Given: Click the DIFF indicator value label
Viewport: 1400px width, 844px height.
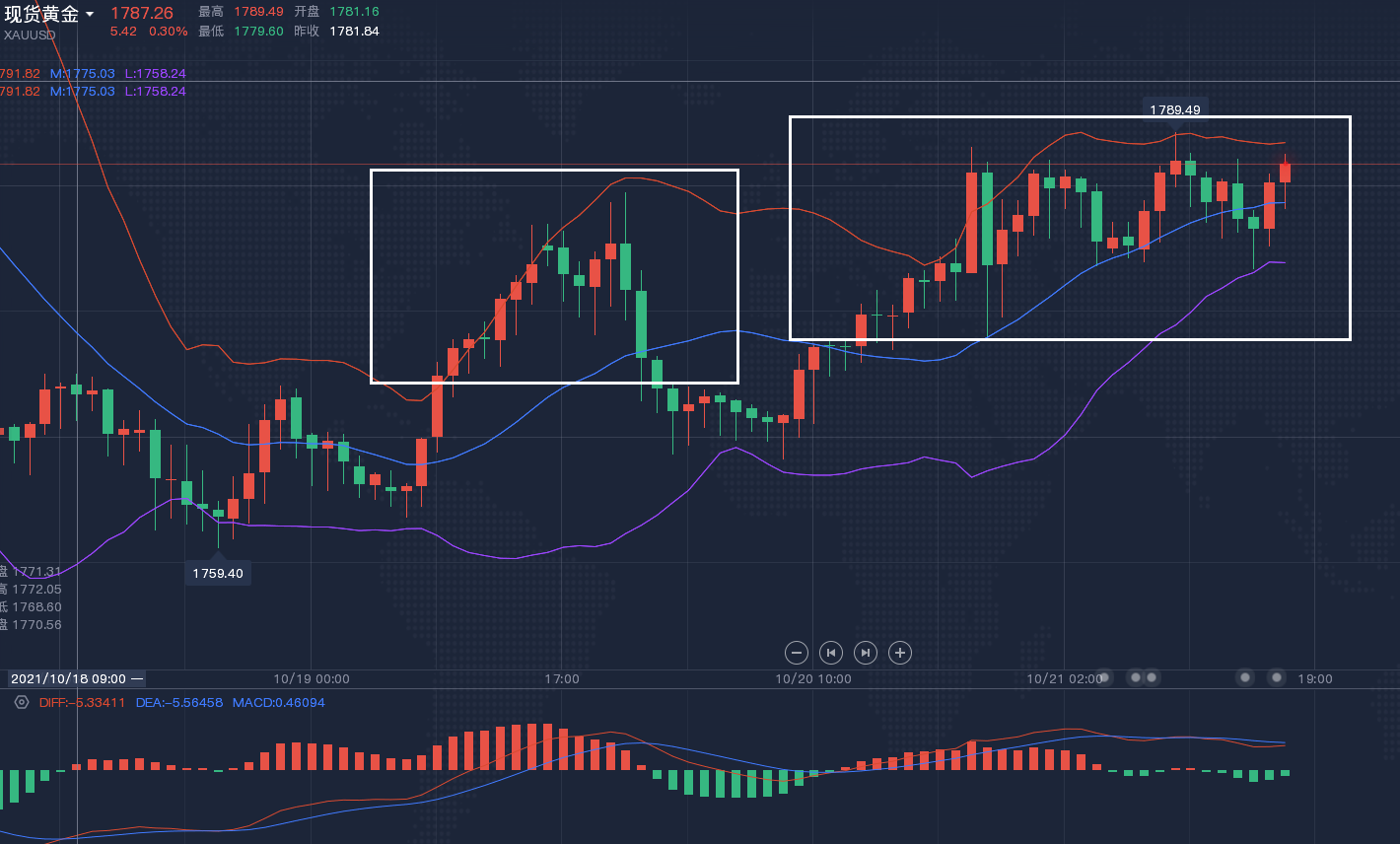Looking at the screenshot, I should 83,703.
